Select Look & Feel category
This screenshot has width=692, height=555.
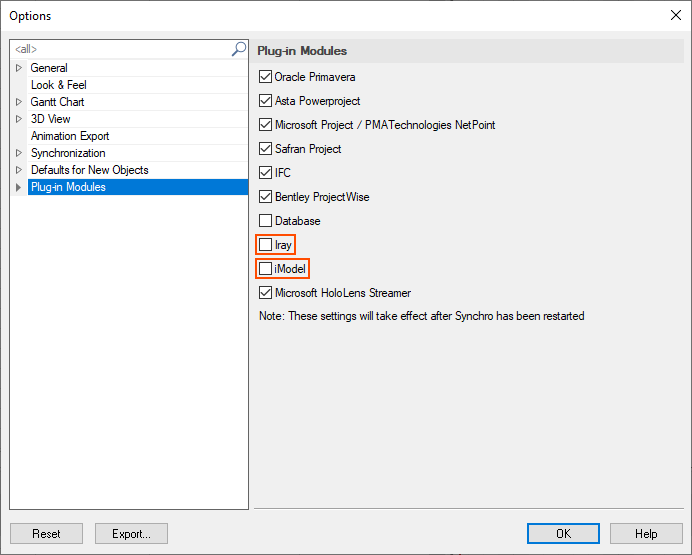(x=59, y=85)
